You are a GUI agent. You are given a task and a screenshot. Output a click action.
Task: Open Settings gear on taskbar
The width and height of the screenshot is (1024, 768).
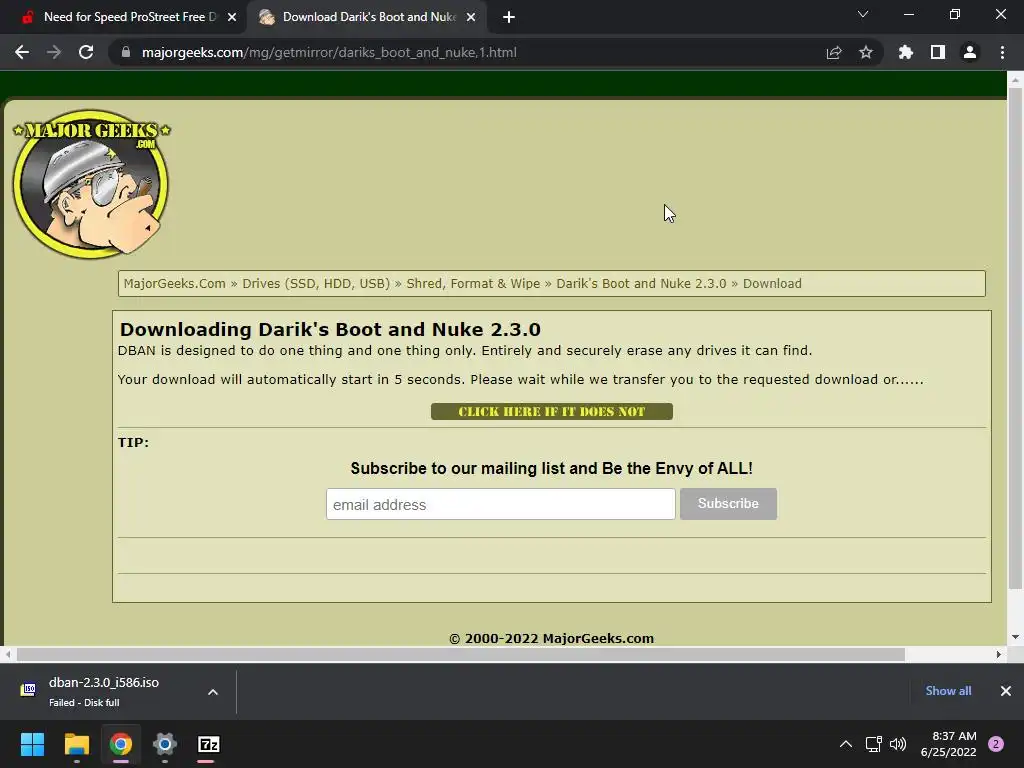(165, 744)
